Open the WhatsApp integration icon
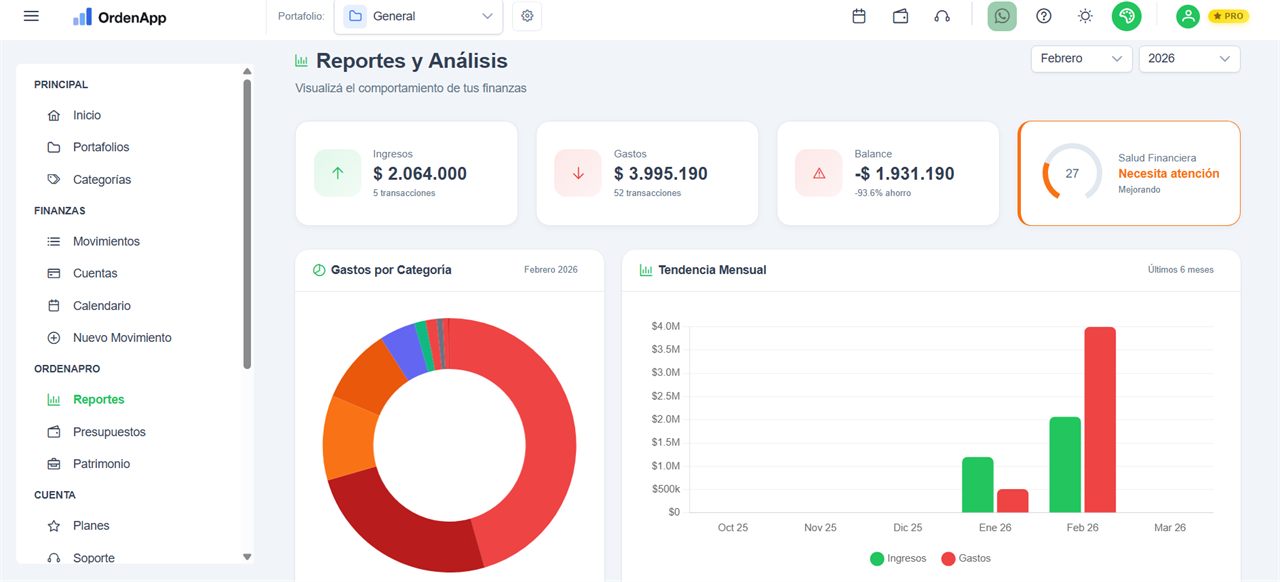Image resolution: width=1280 pixels, height=582 pixels. pos(1001,16)
